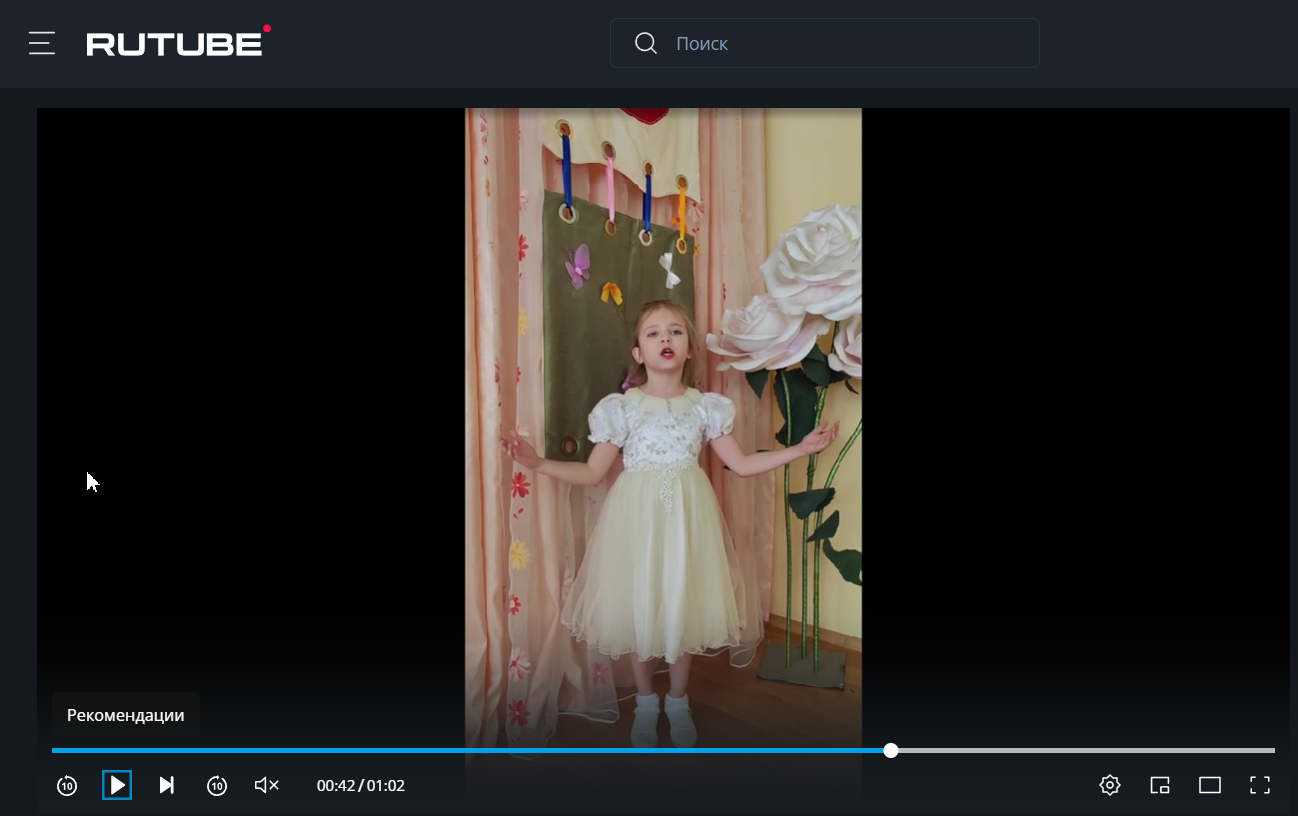
Task: Resume playback with the play button
Action: coord(117,785)
